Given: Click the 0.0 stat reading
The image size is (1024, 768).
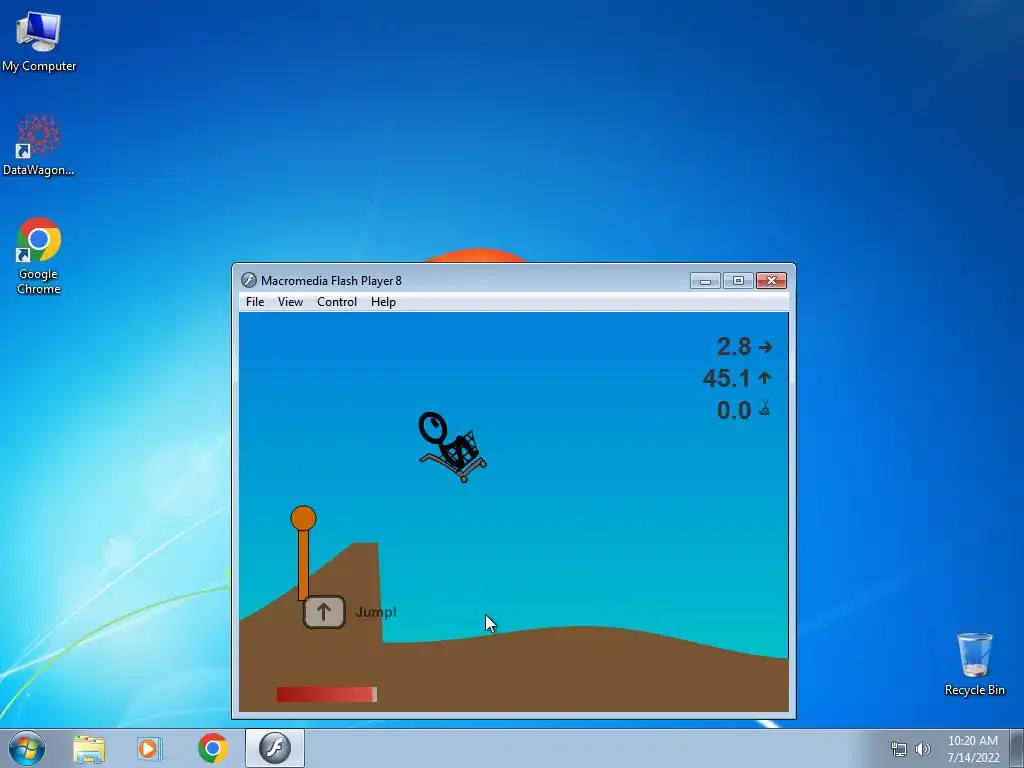Looking at the screenshot, I should tap(733, 410).
